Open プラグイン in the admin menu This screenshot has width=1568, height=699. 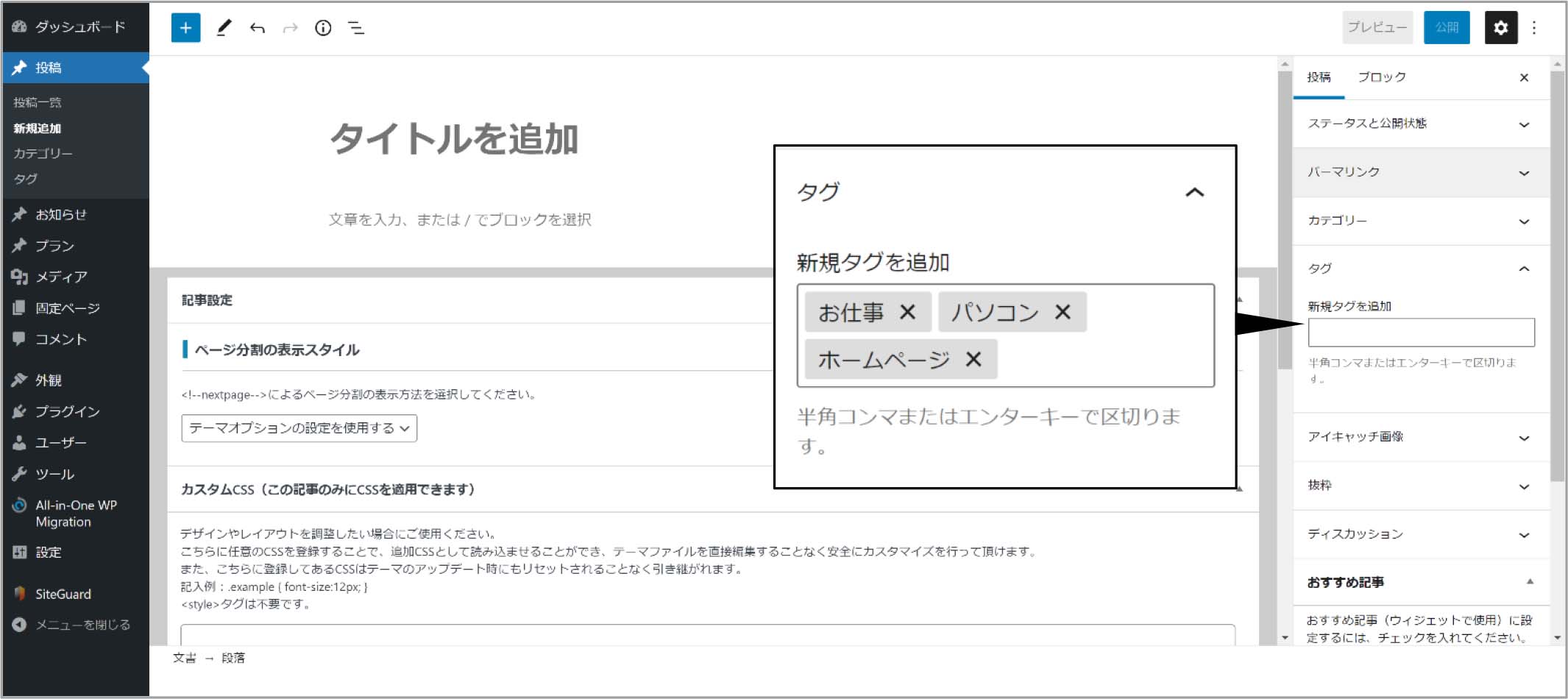pyautogui.click(x=67, y=411)
